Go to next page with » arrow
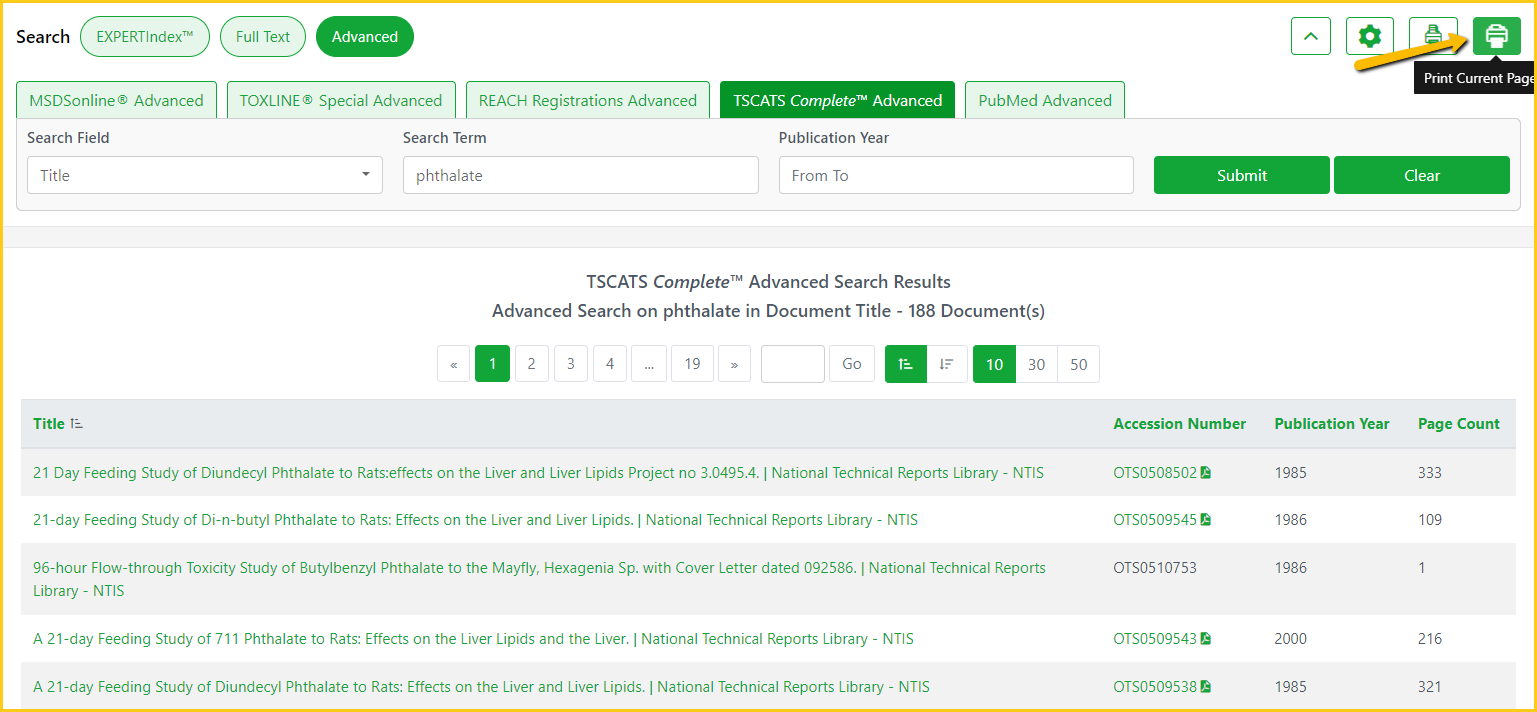Viewport: 1537px width, 712px height. click(x=734, y=364)
